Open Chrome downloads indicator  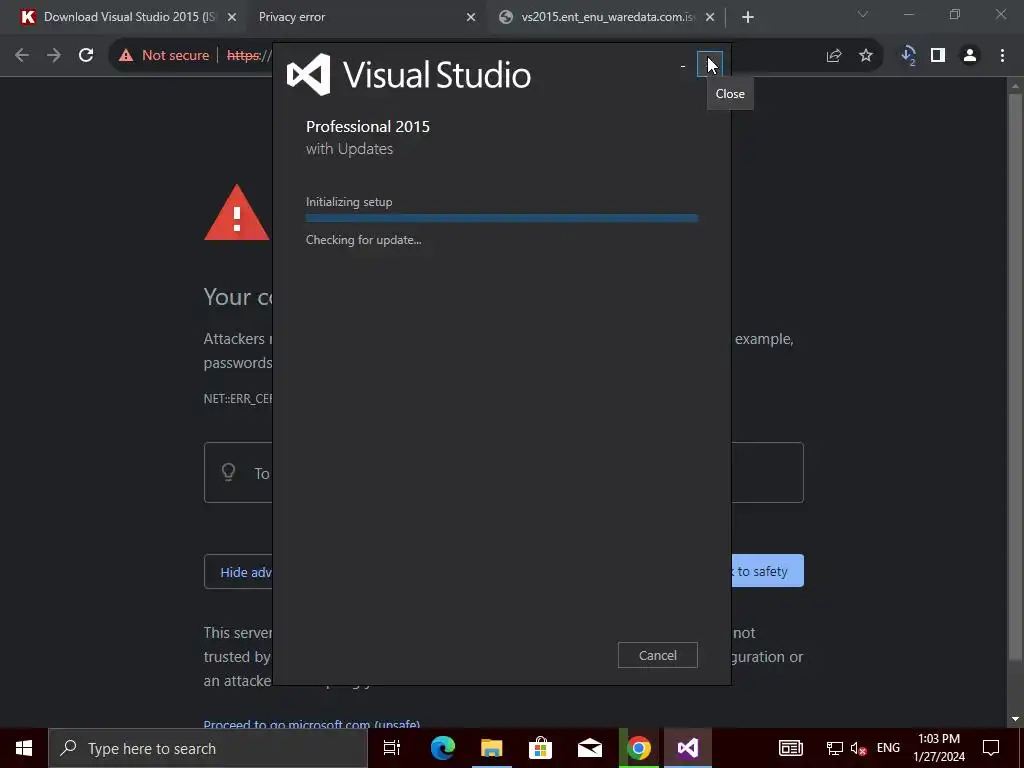coord(908,56)
